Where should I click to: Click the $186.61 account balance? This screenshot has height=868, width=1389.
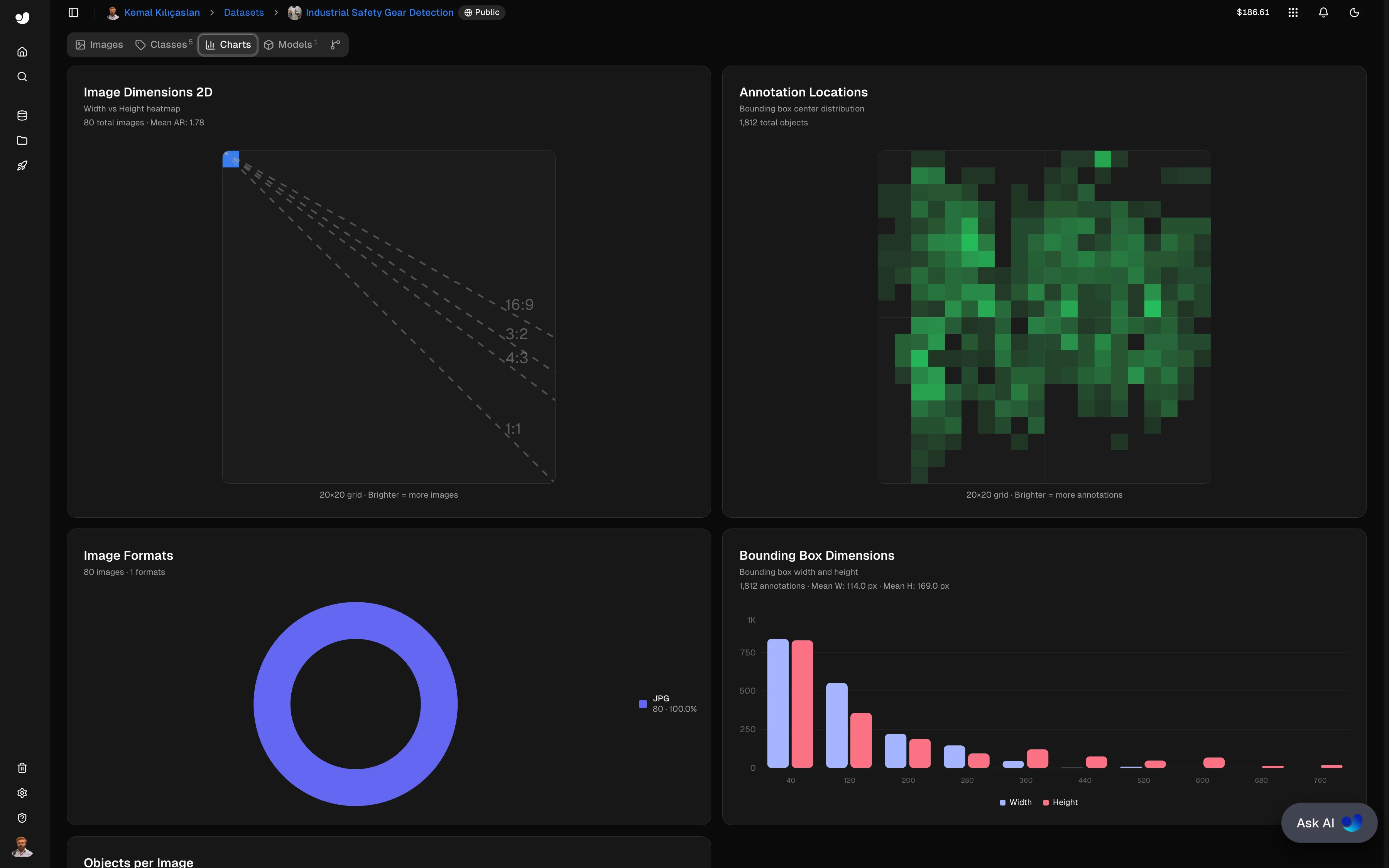(1253, 13)
